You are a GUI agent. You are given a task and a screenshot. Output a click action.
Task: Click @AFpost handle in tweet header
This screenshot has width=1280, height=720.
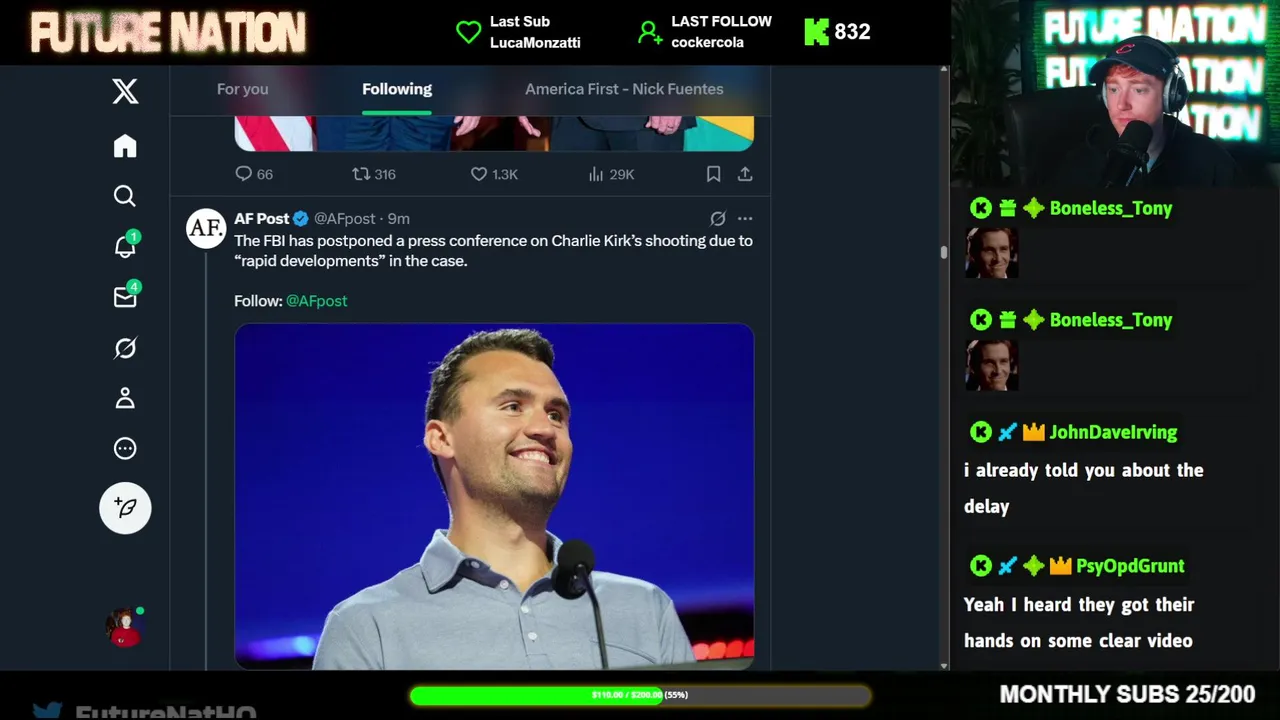(x=345, y=218)
